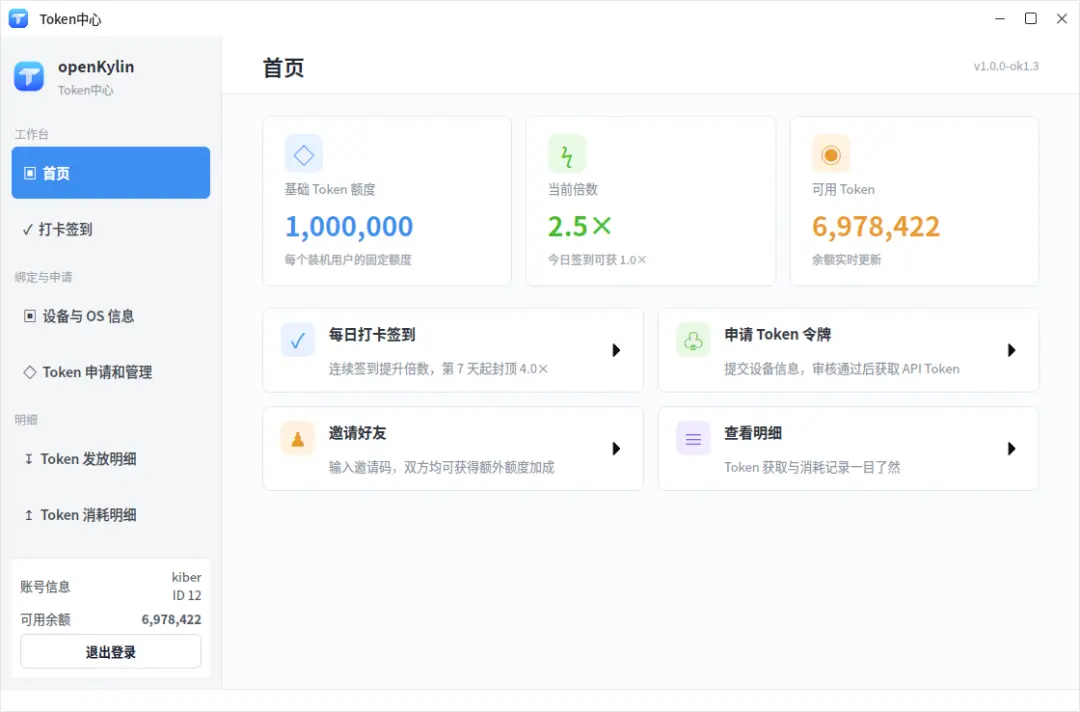This screenshot has width=1080, height=712.
Task: Open the 申请 Token 令牌 card title
Action: pos(778,335)
